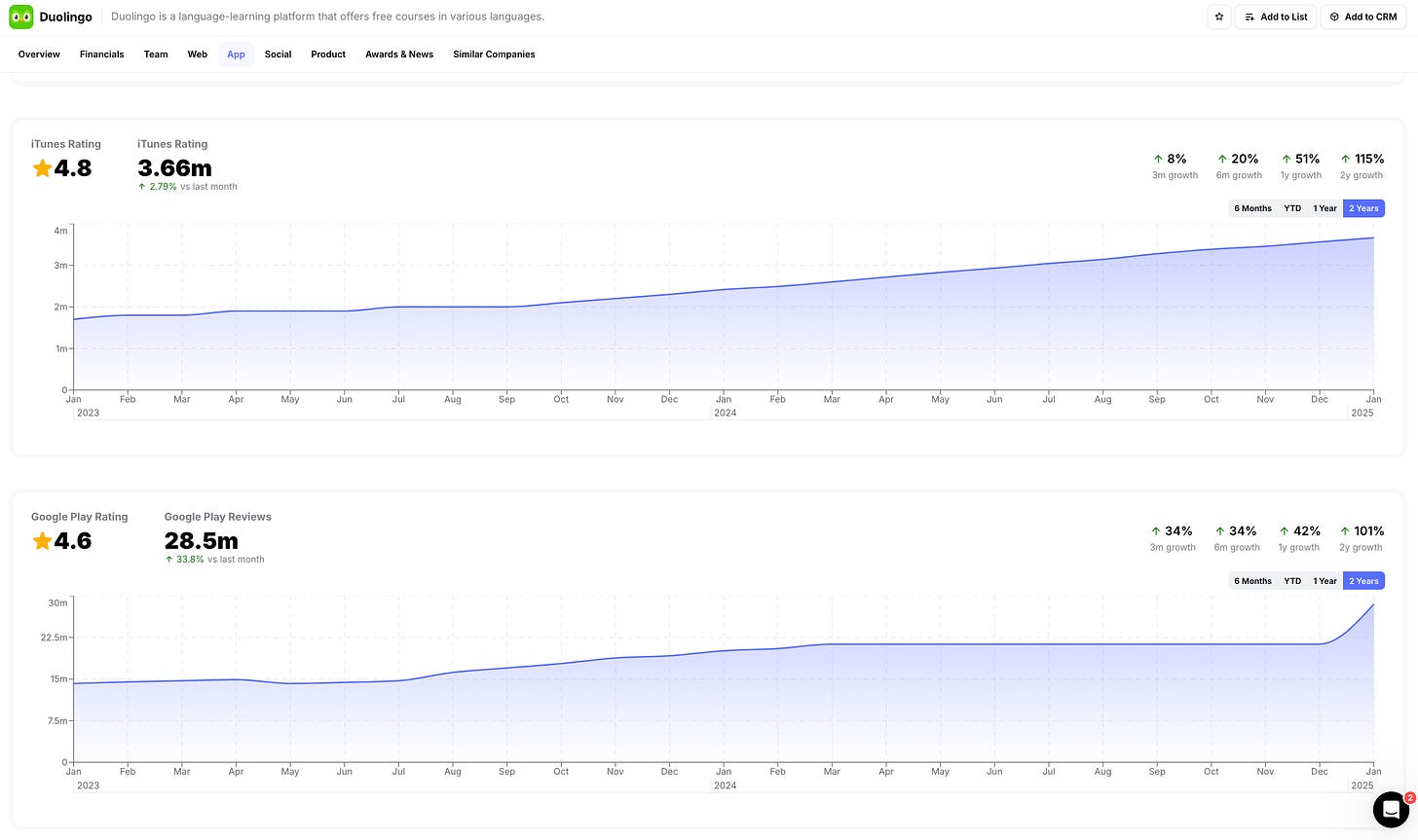Click the 28.5m Google Play reviews count
The height and width of the screenshot is (840, 1418).
pyautogui.click(x=202, y=541)
